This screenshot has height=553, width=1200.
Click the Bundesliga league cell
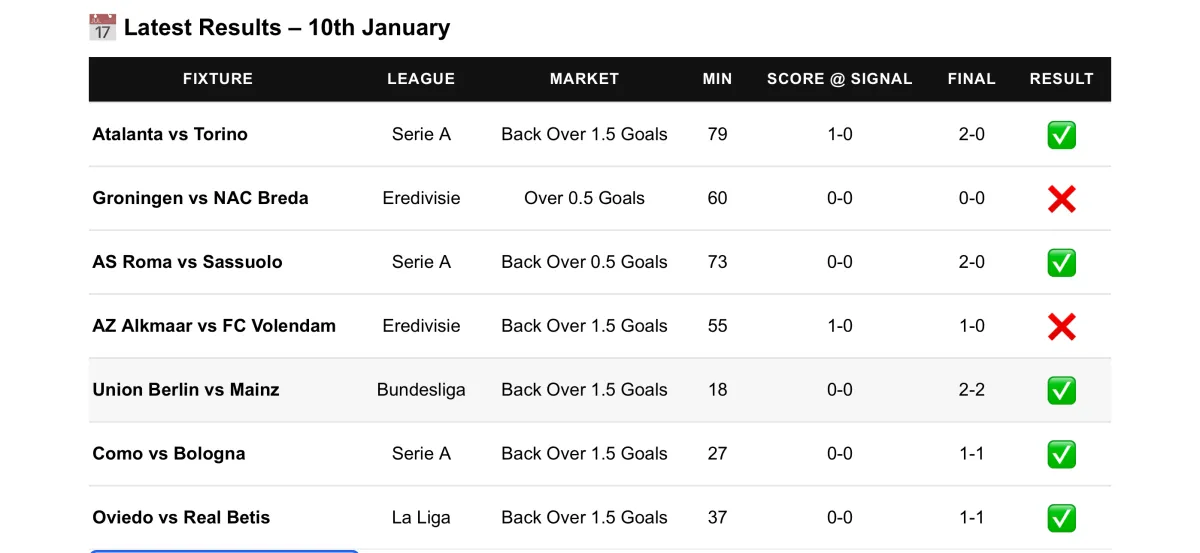pos(421,390)
